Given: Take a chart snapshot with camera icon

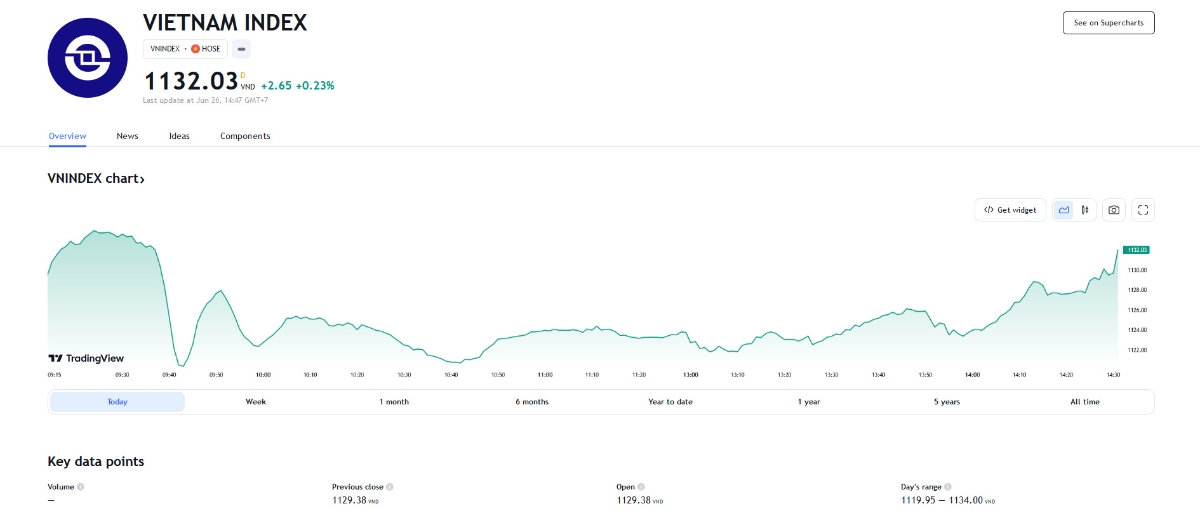Looking at the screenshot, I should 1113,210.
